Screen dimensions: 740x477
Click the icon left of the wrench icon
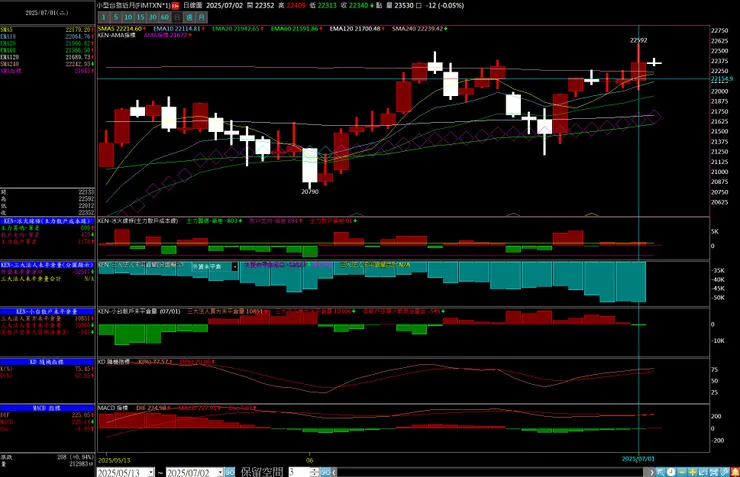point(714,471)
